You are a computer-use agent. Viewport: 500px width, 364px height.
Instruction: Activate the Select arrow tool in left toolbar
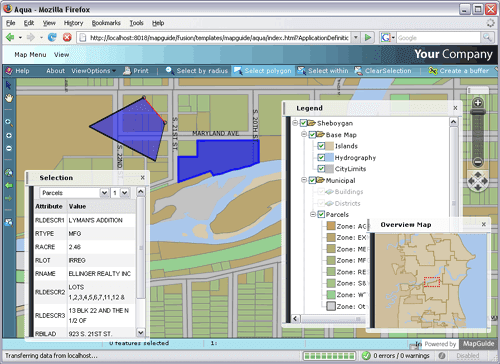click(8, 85)
